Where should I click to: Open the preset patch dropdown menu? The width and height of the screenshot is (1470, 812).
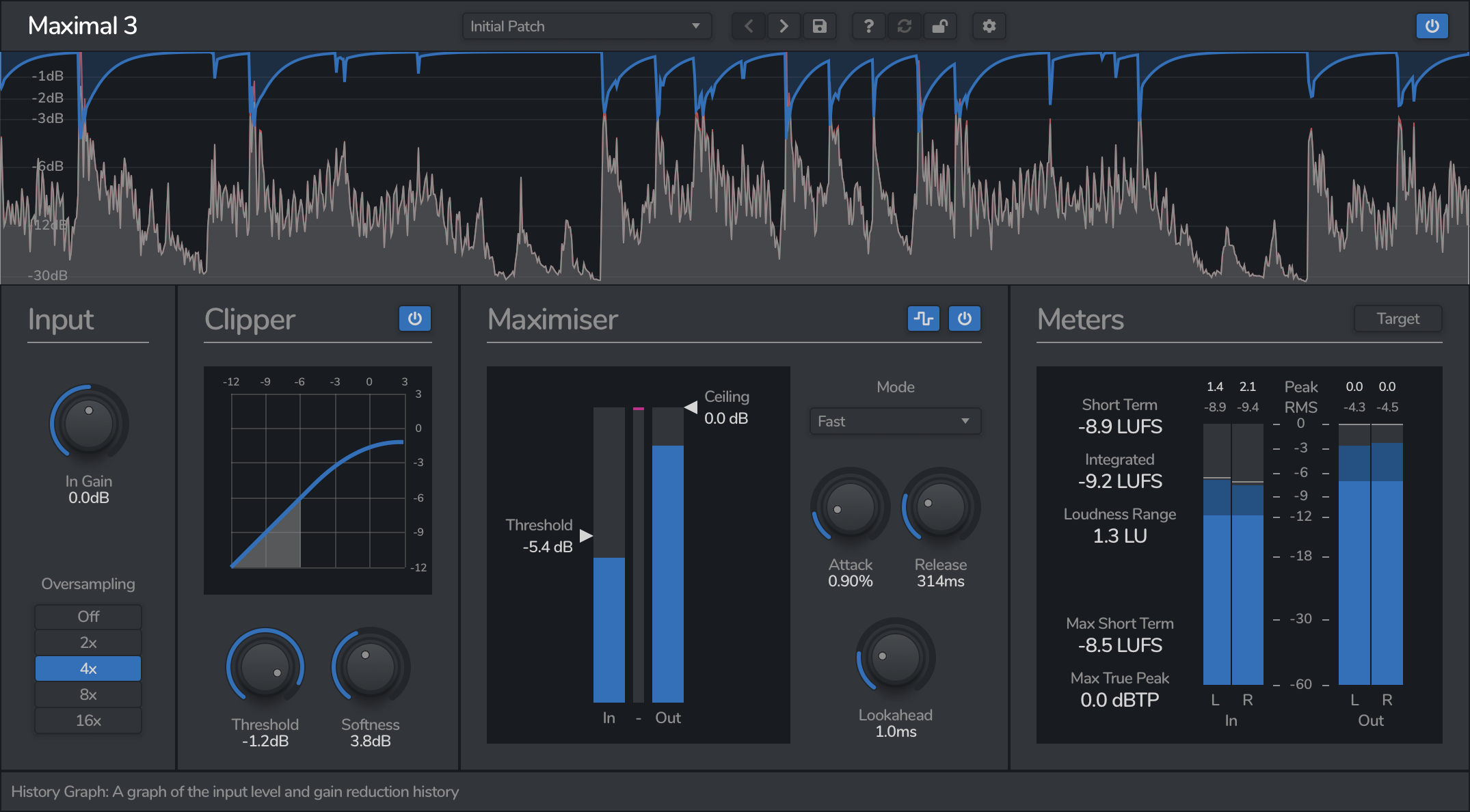click(x=584, y=25)
